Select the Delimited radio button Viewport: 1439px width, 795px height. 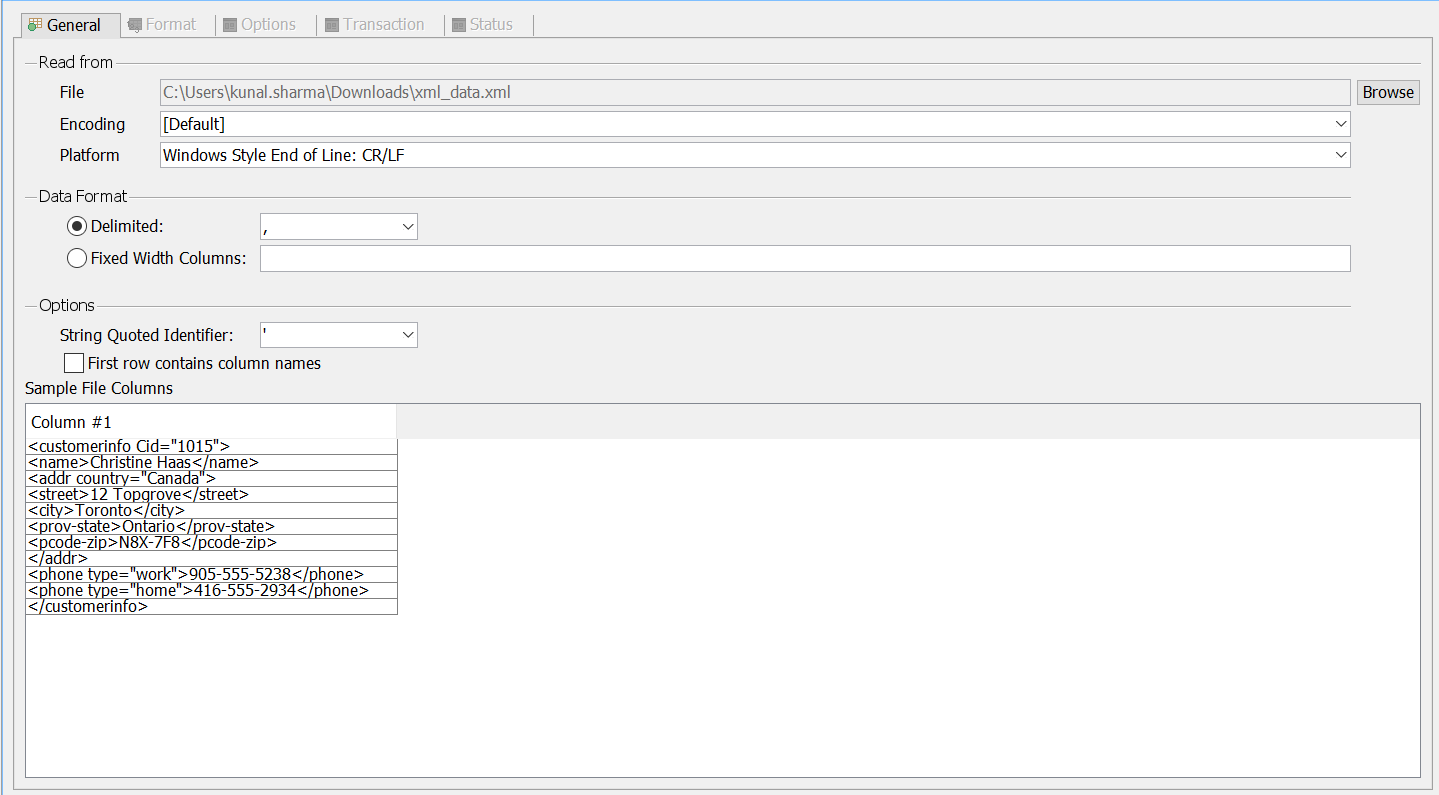(77, 227)
